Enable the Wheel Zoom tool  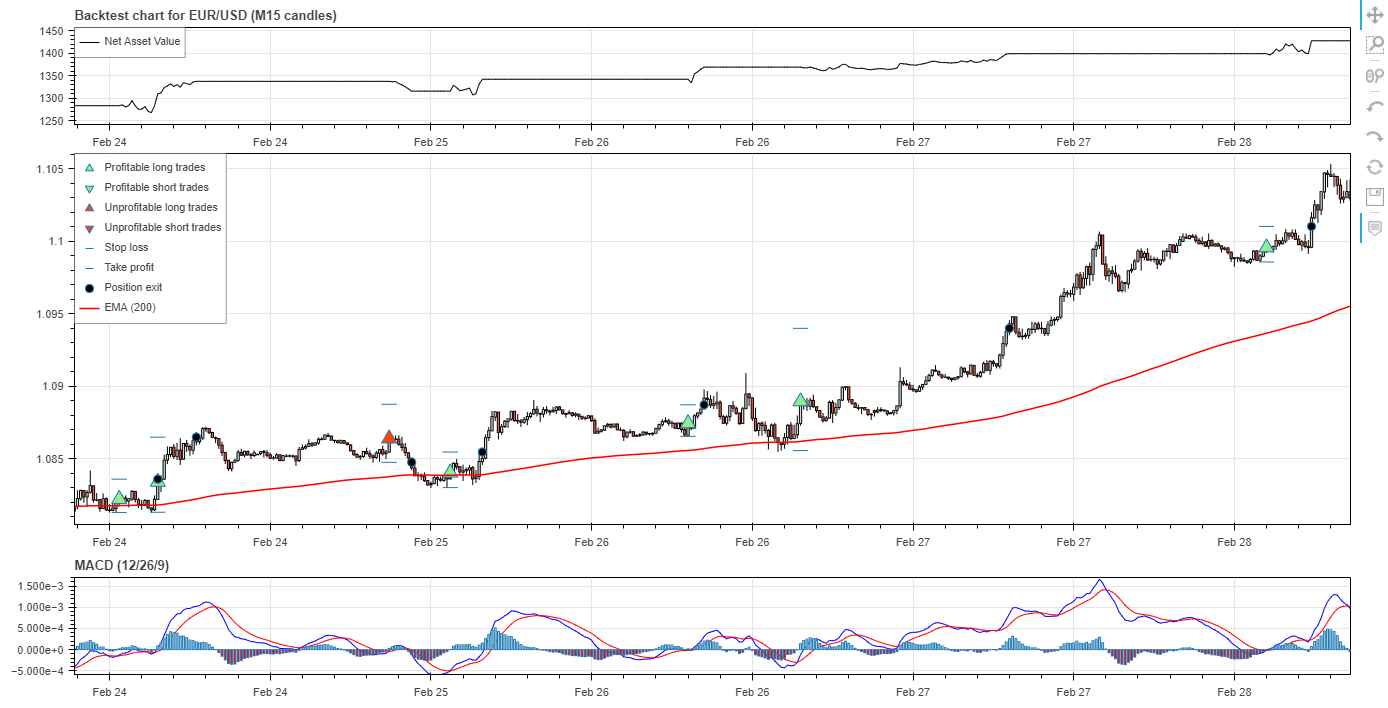tap(1375, 76)
